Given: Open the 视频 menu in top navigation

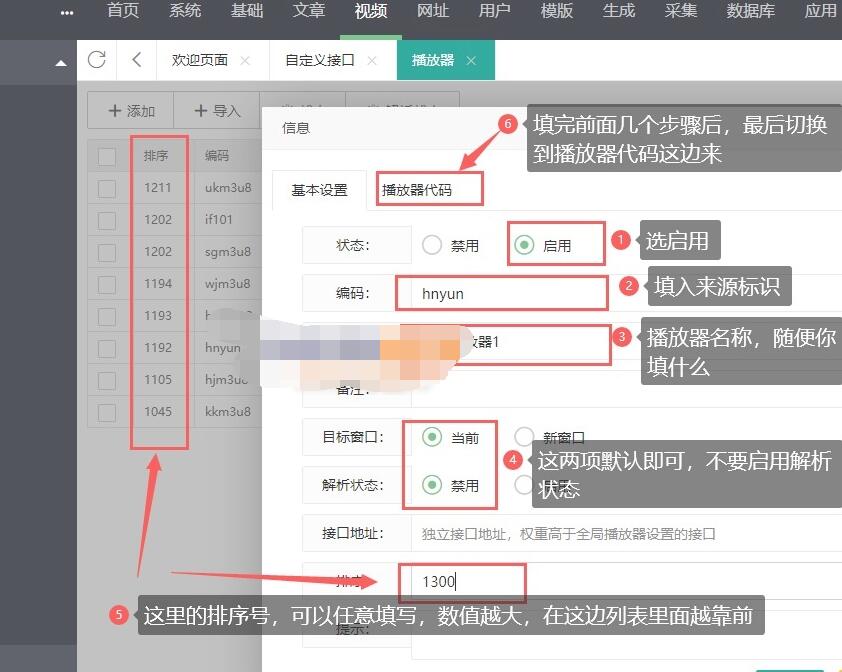Looking at the screenshot, I should (x=370, y=12).
